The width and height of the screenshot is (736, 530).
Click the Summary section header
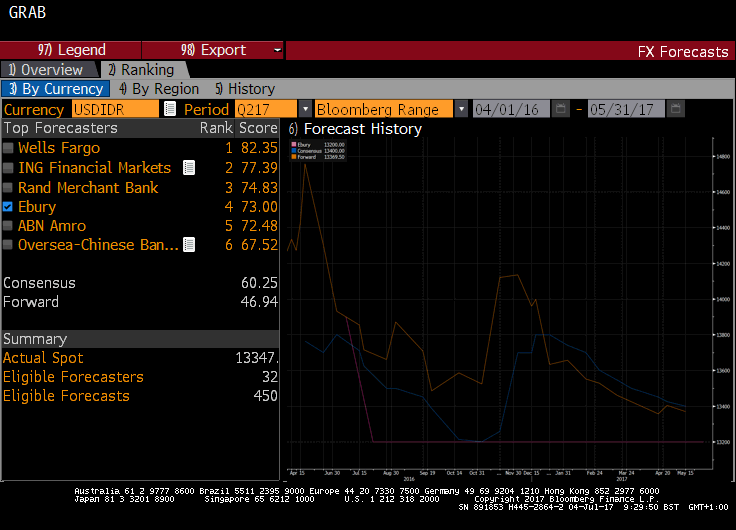point(140,339)
